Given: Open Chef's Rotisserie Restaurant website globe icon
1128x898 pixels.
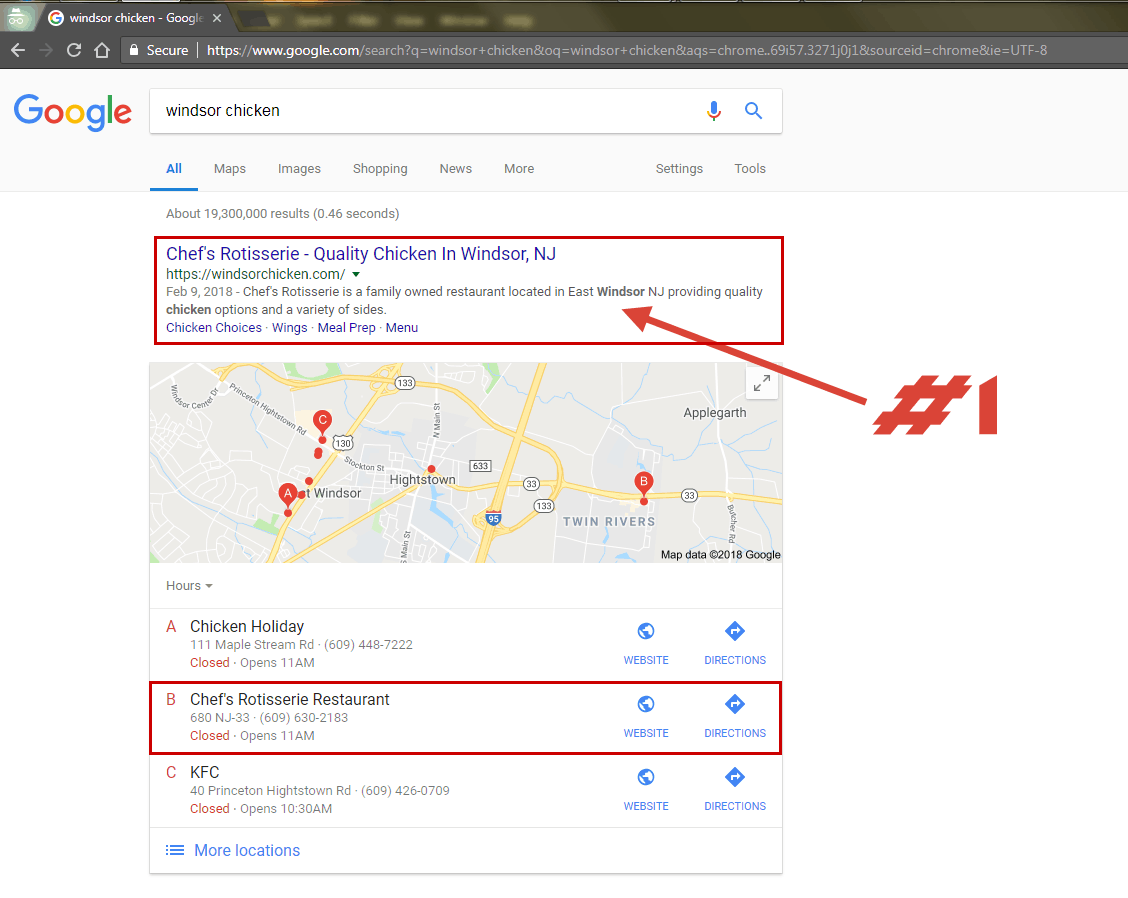Looking at the screenshot, I should pos(646,704).
